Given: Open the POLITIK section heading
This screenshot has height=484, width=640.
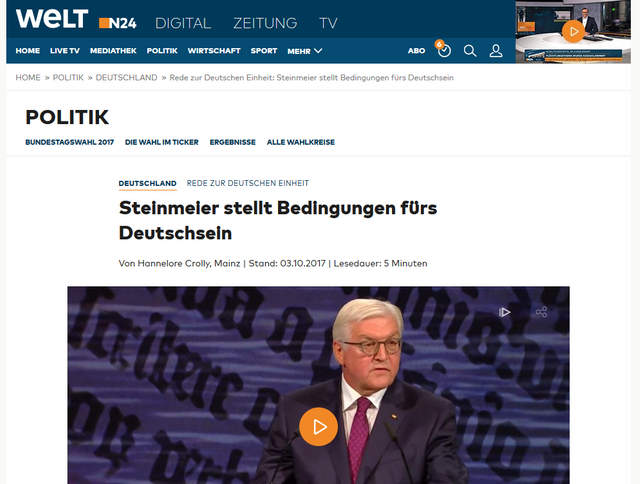Looking at the screenshot, I should (67, 117).
